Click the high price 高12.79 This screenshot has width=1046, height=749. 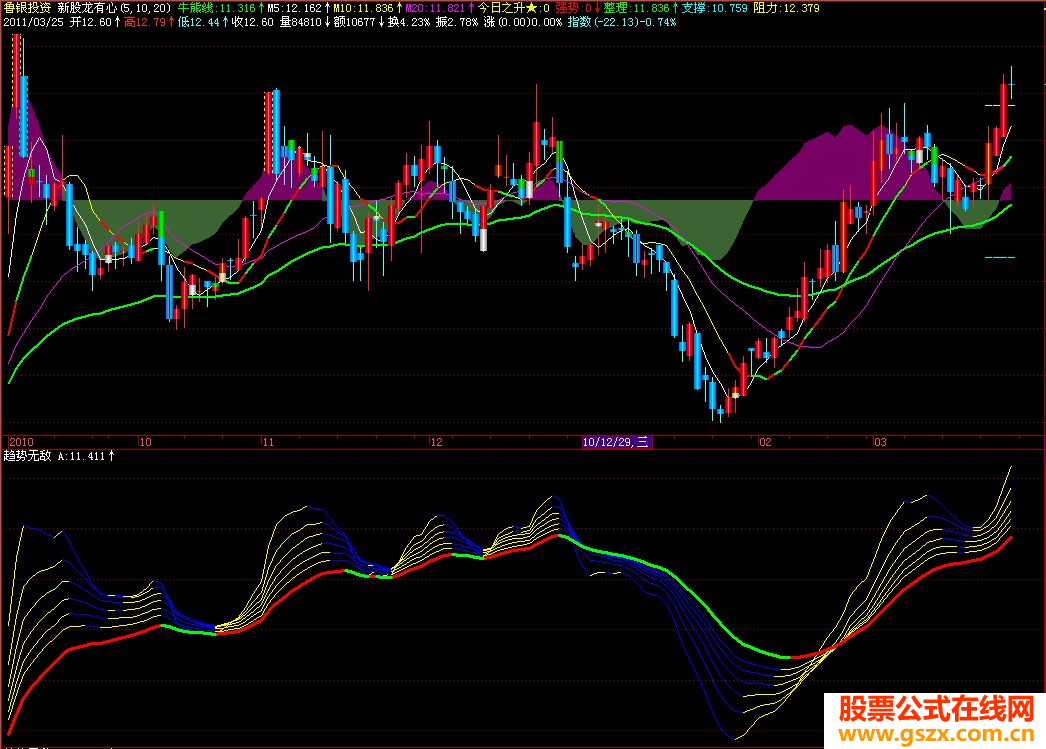(145, 22)
